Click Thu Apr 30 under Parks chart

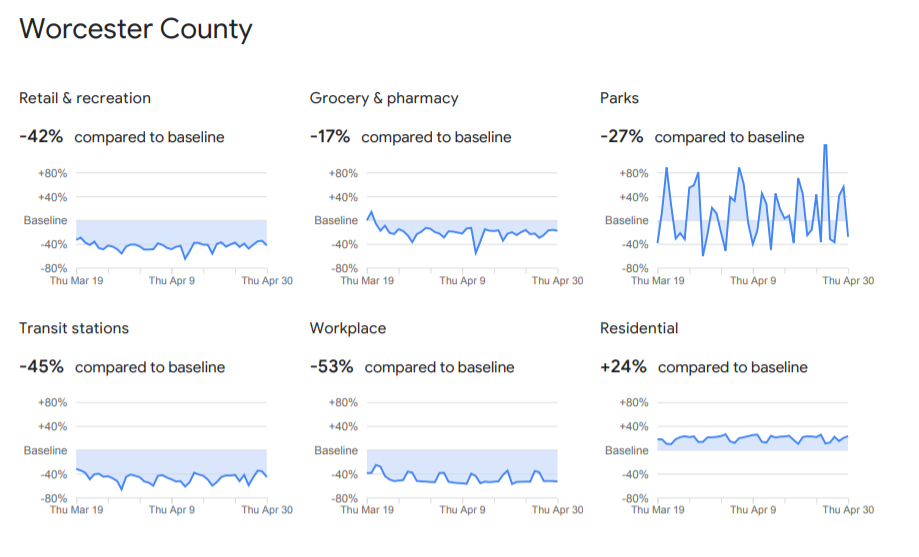point(848,281)
